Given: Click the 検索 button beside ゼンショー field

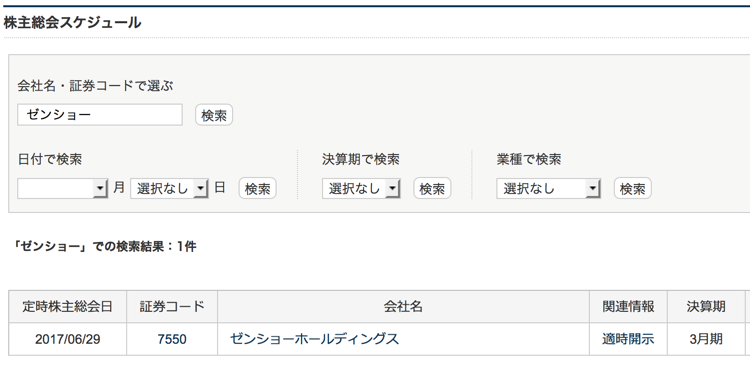Looking at the screenshot, I should [x=214, y=115].
